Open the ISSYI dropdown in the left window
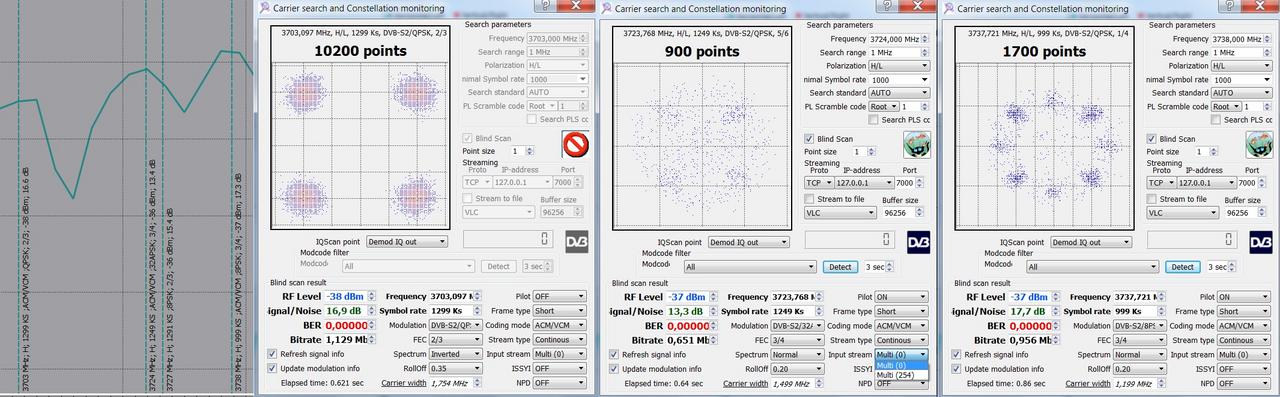This screenshot has height=397, width=1280. [559, 369]
